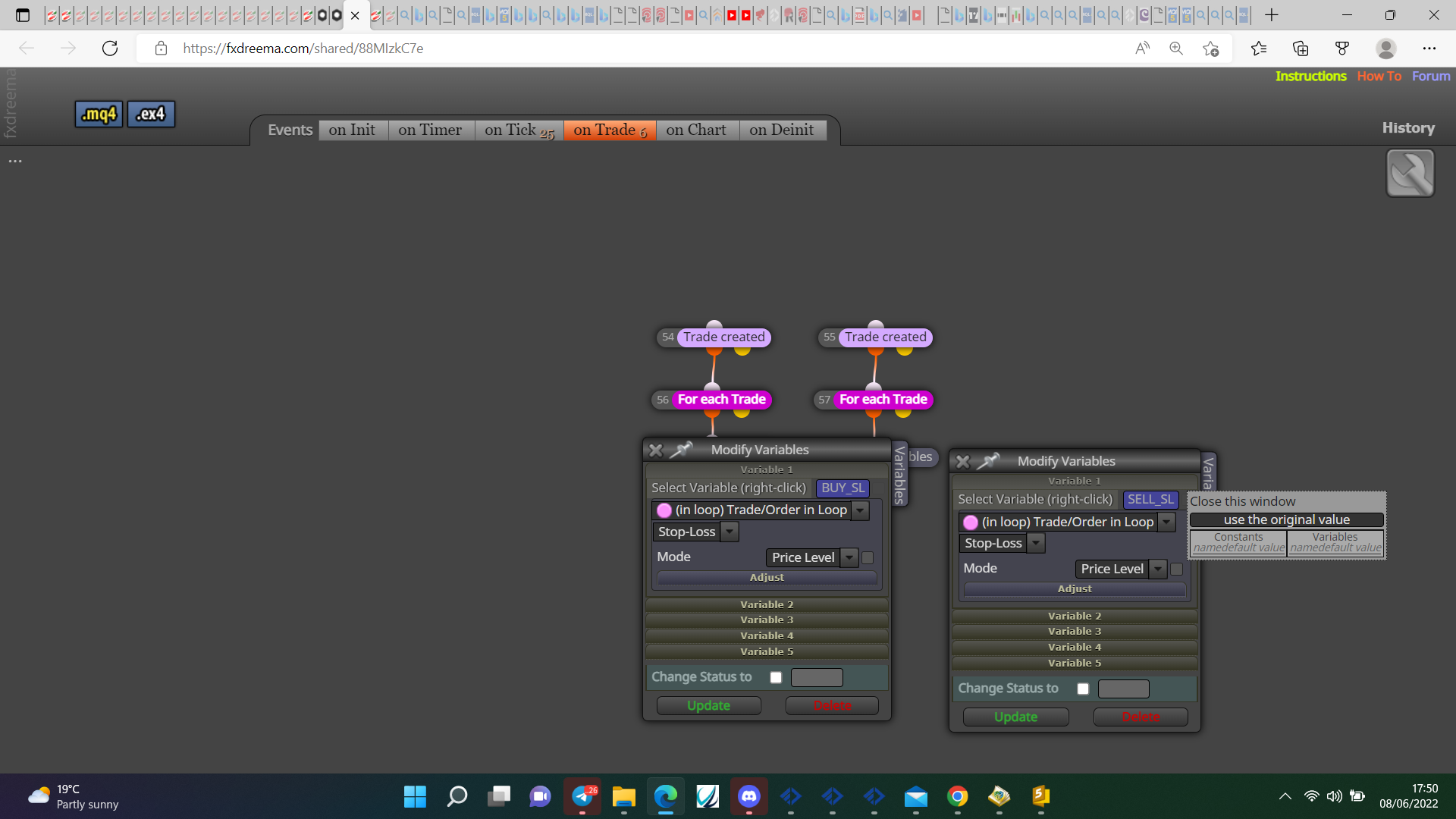1456x819 pixels.
Task: Open Stop-Loss dropdown in BUY_SL window
Action: pos(730,532)
